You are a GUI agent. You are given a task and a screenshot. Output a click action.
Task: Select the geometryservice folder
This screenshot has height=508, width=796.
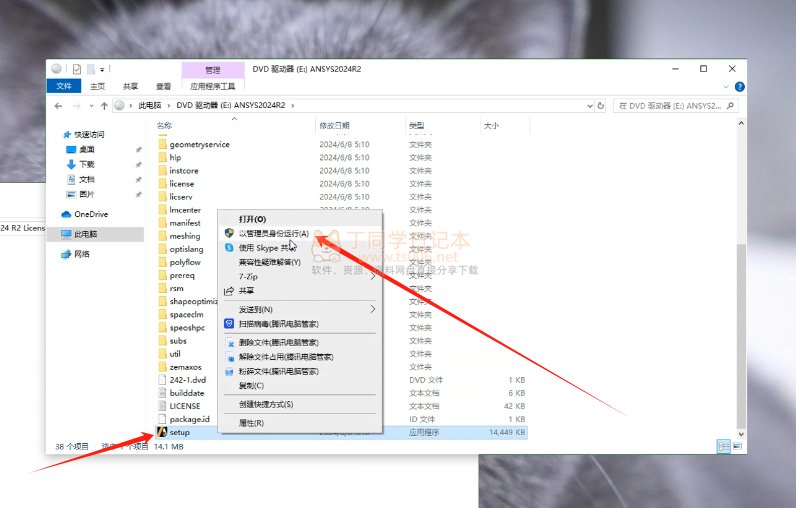pyautogui.click(x=200, y=144)
